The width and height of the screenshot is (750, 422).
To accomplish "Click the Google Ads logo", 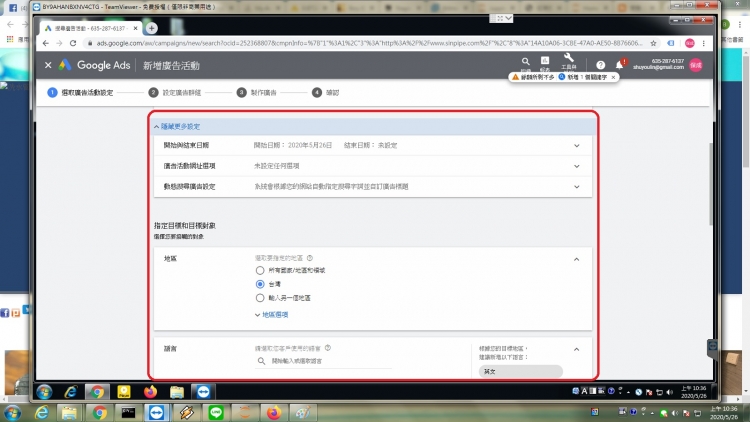I will point(95,65).
